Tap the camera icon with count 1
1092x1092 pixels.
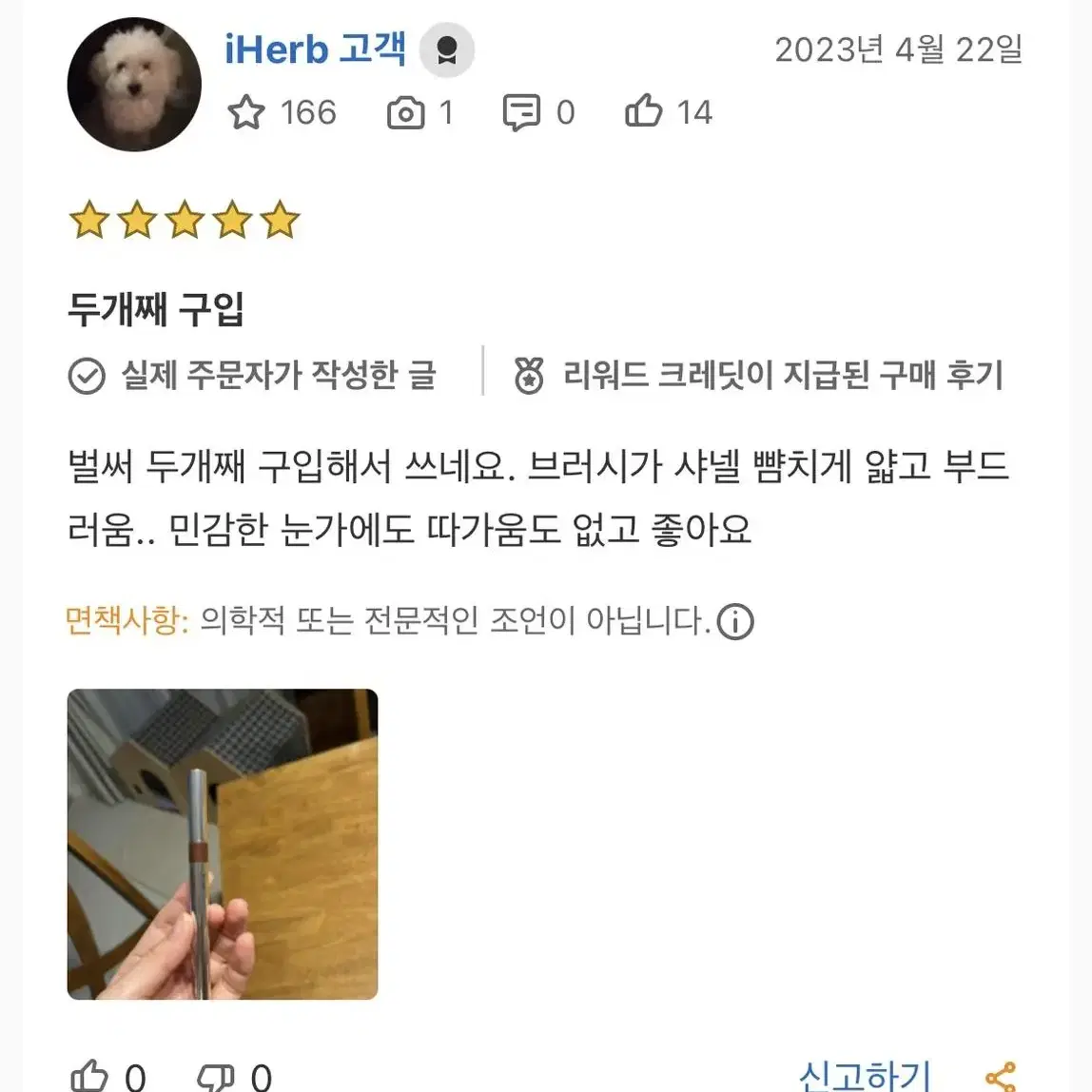406,113
